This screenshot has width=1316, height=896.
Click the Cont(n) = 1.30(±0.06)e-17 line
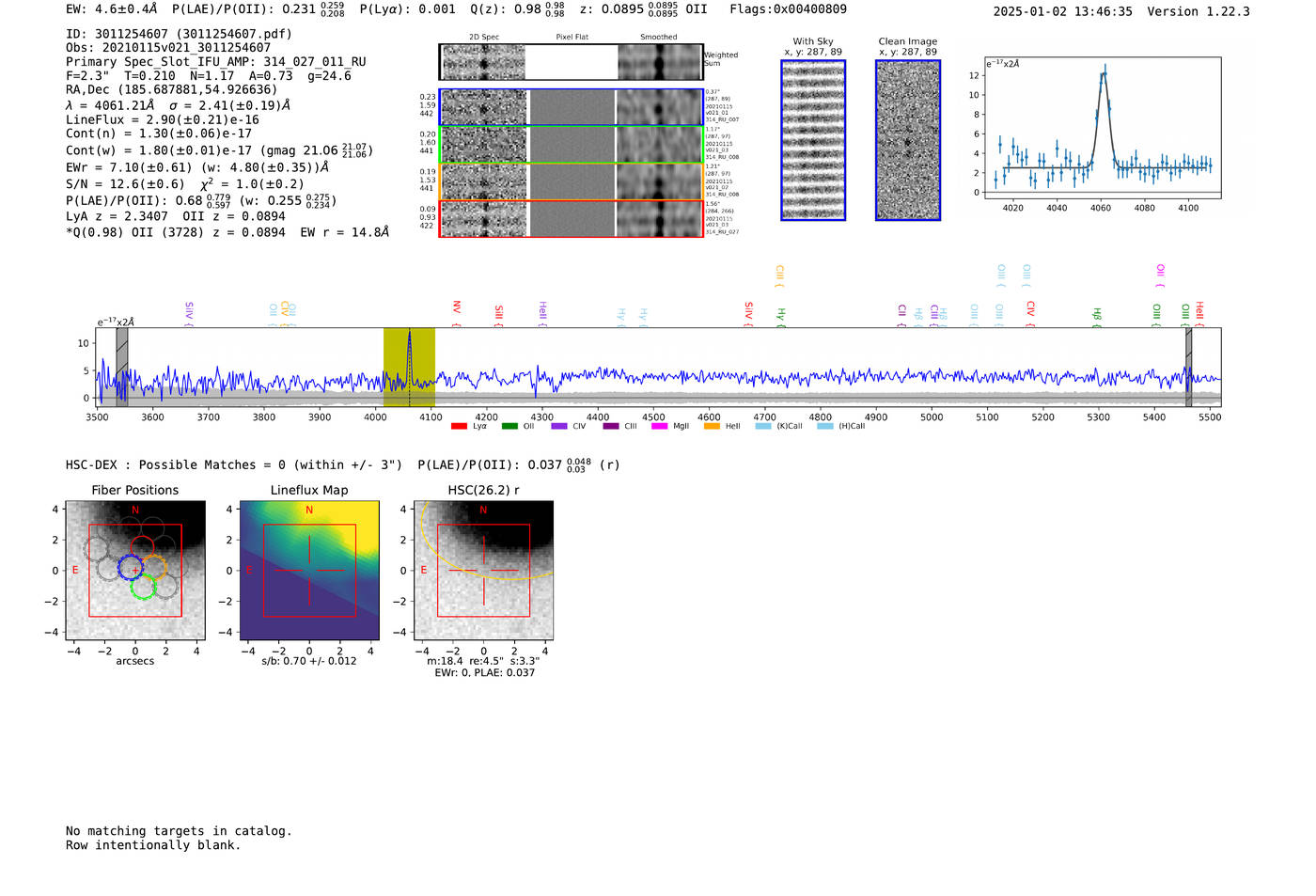[x=159, y=134]
